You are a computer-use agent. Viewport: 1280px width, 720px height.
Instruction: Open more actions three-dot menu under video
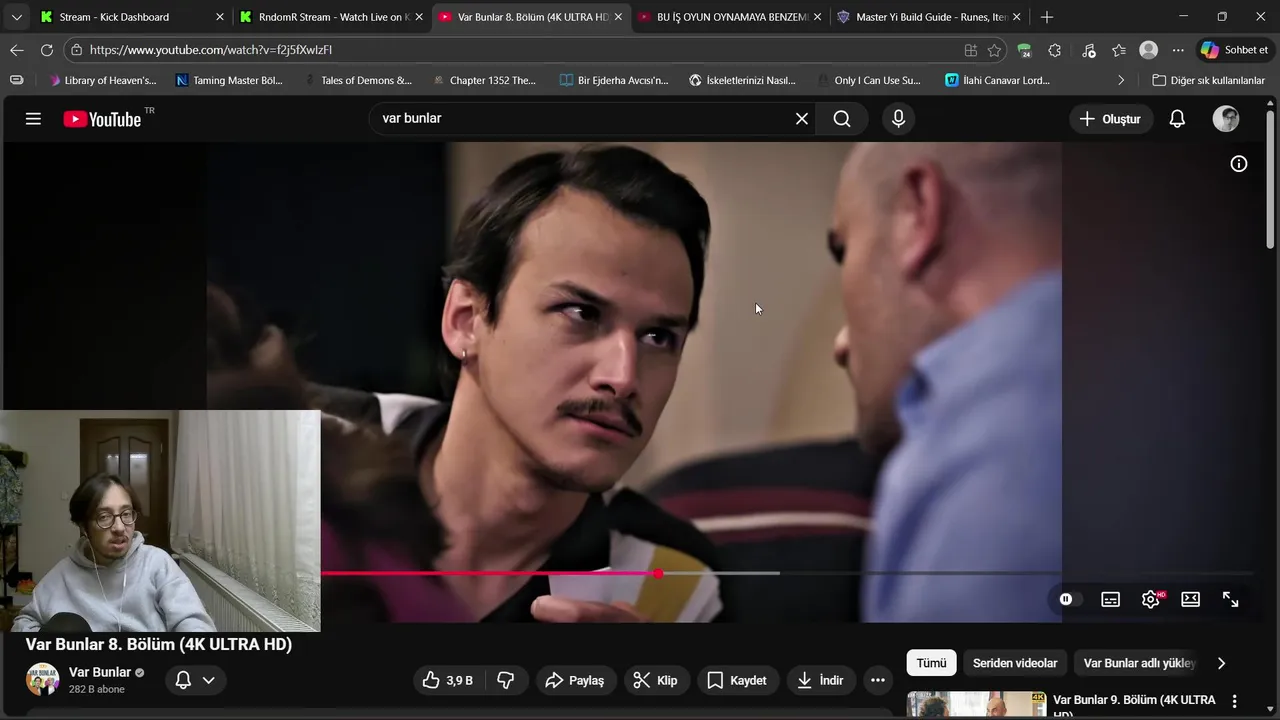pyautogui.click(x=878, y=680)
